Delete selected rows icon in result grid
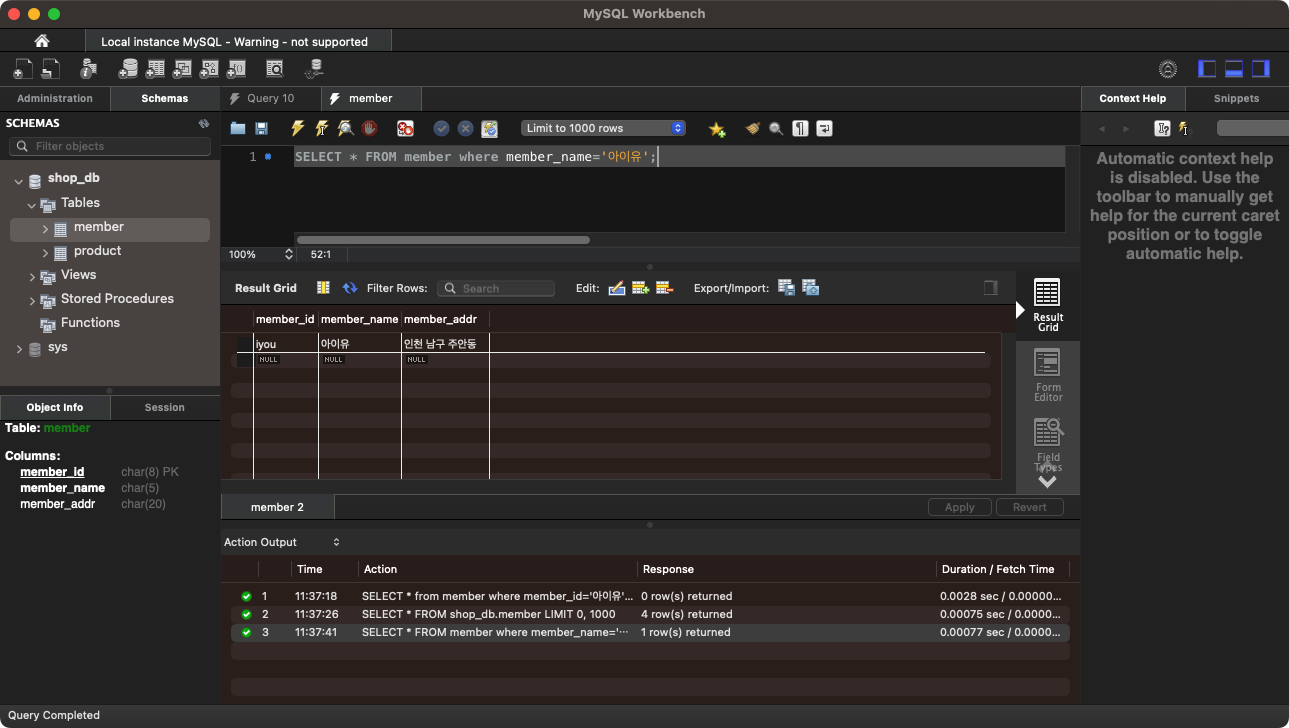The width and height of the screenshot is (1289, 728). click(665, 288)
